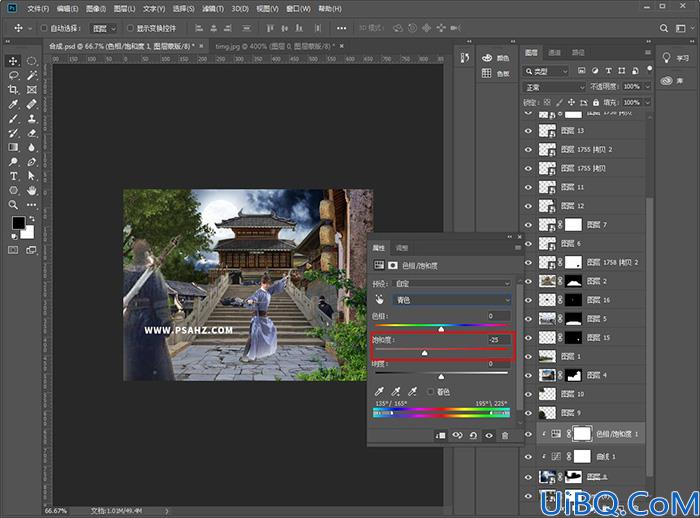Screen dimensions: 700x518
Task: Enable the 自动选择 checkbox
Action: (x=44, y=28)
